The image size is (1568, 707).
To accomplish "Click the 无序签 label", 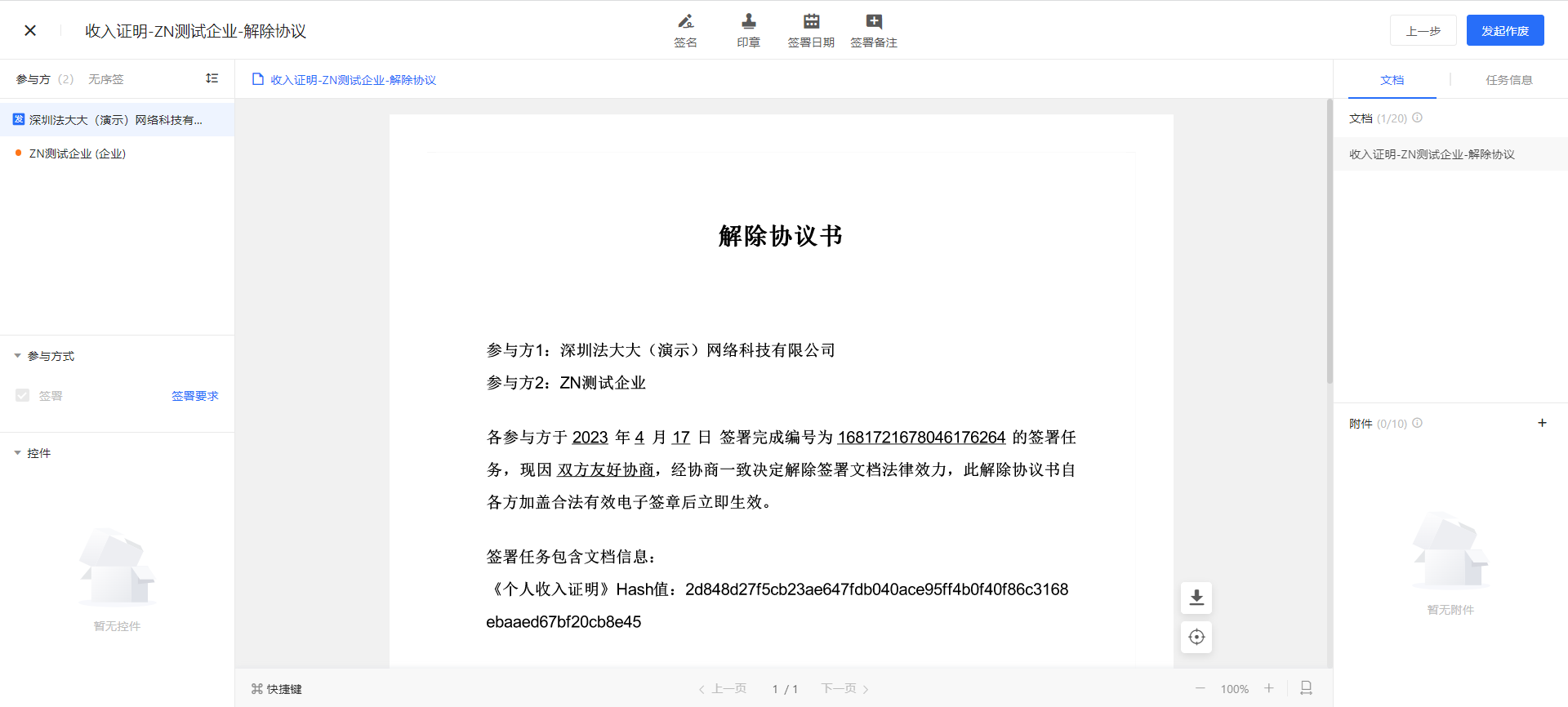I will coord(106,79).
